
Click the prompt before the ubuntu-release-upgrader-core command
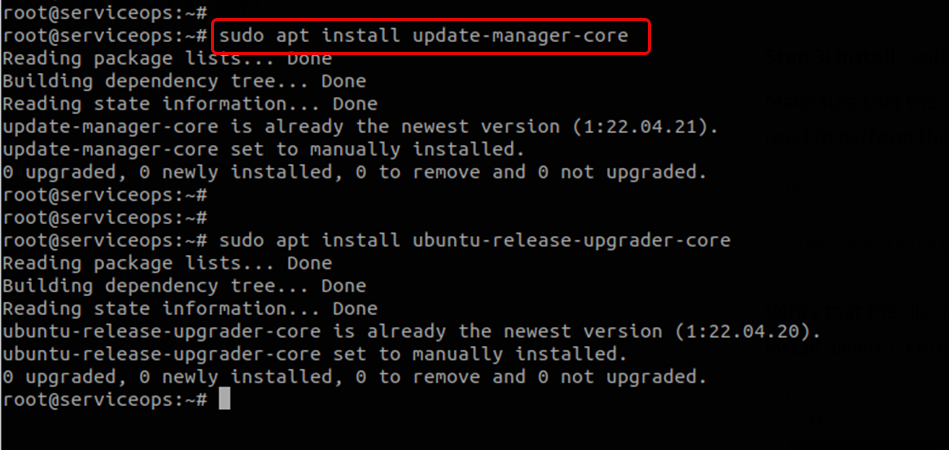[x=104, y=241]
